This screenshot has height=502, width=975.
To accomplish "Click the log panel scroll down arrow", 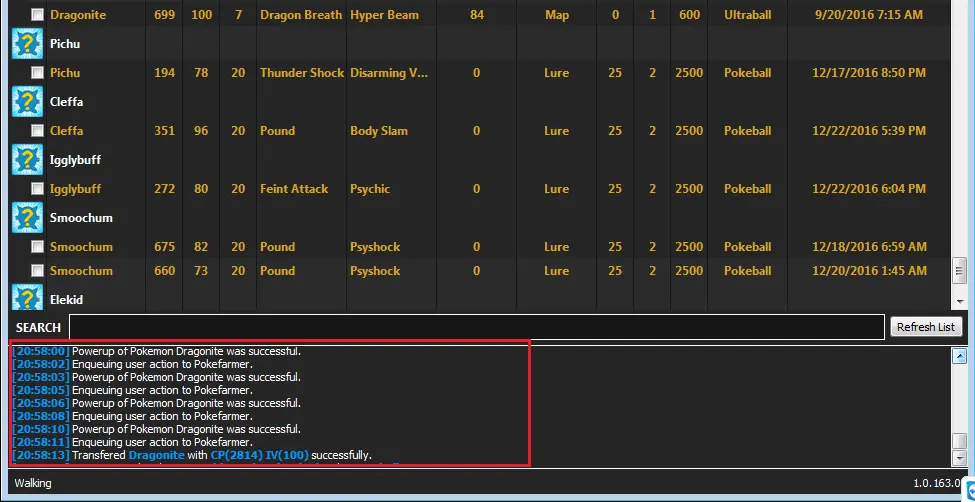I will coord(960,457).
